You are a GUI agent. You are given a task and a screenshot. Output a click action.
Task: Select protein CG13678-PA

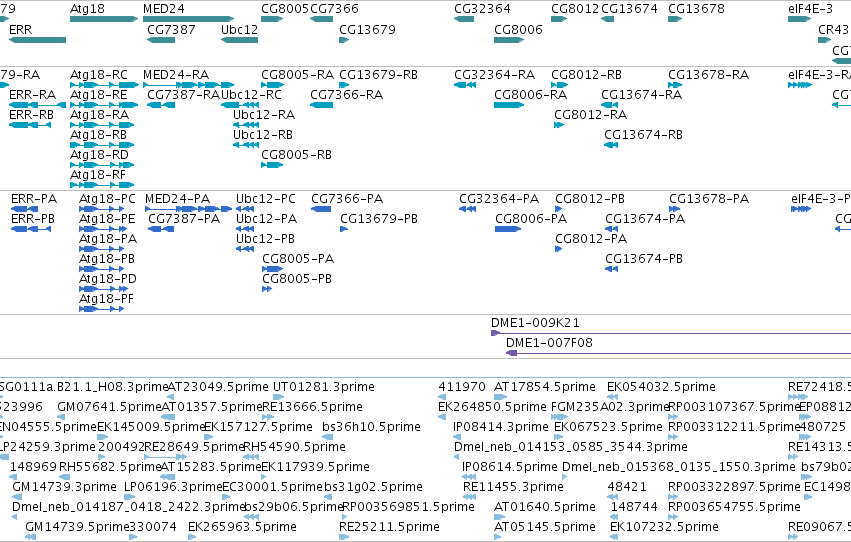tap(709, 199)
